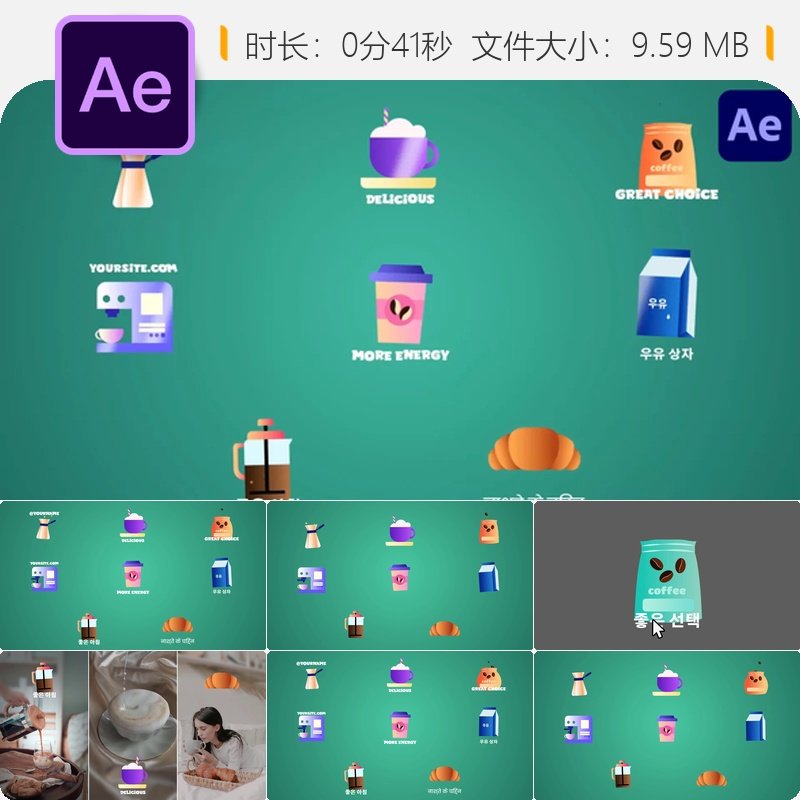Click the large purple After Effects logo

point(125,85)
